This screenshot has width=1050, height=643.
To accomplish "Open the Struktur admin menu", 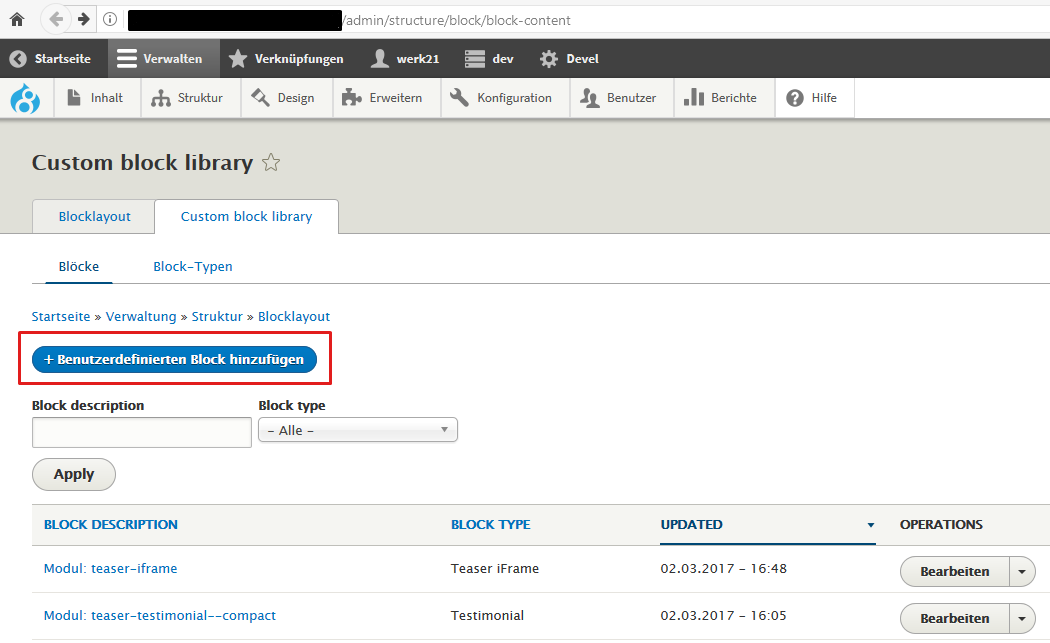I will click(x=187, y=98).
